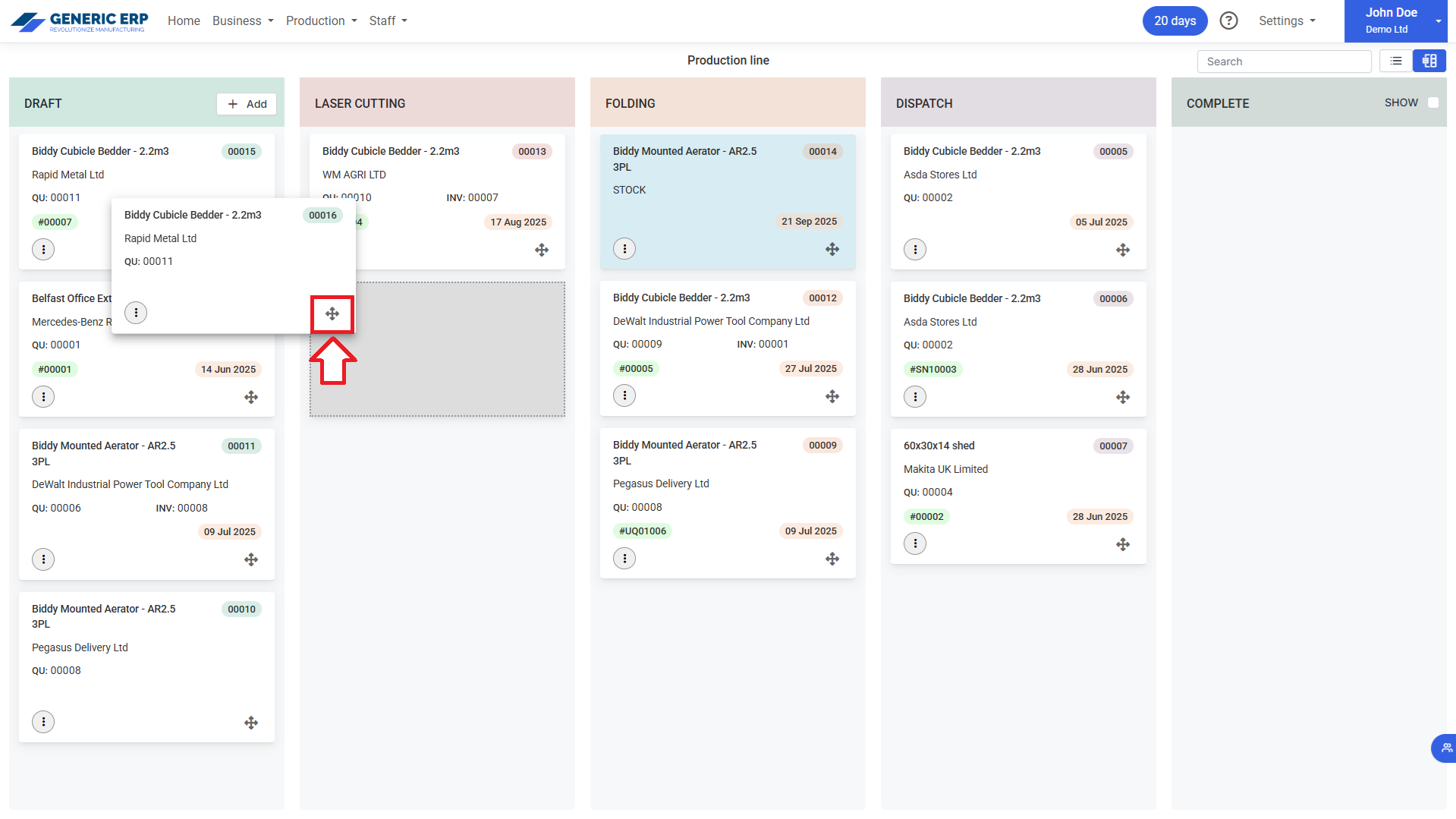Switch to list view layout
1456x819 pixels.
click(x=1396, y=61)
